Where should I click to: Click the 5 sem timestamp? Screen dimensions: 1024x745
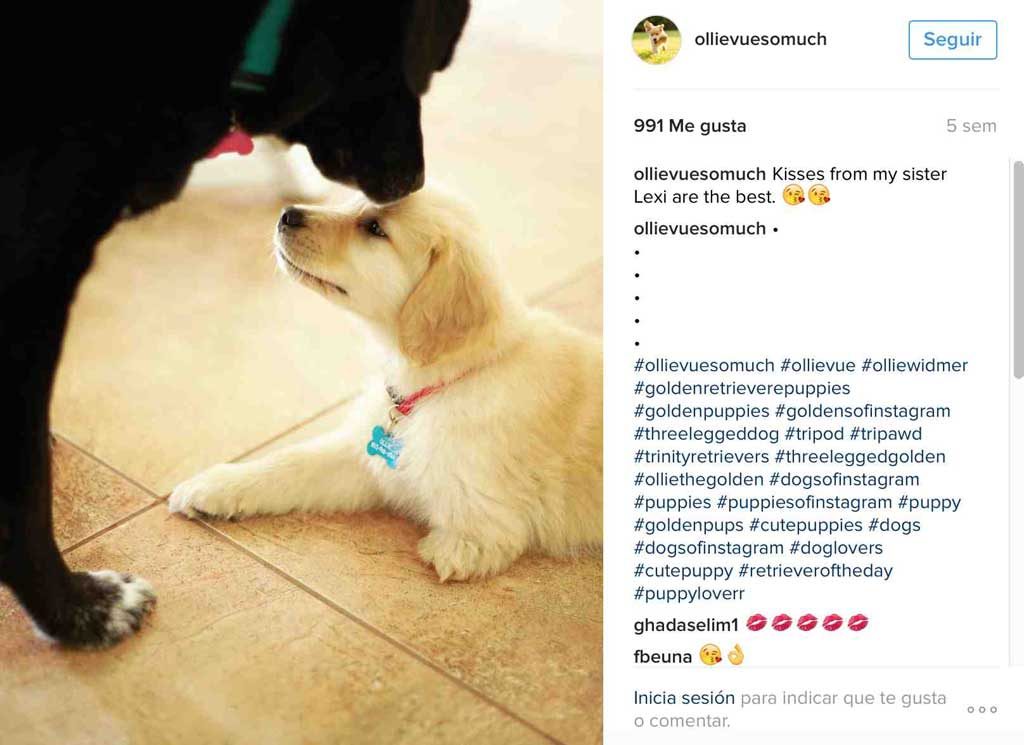pyautogui.click(x=971, y=126)
